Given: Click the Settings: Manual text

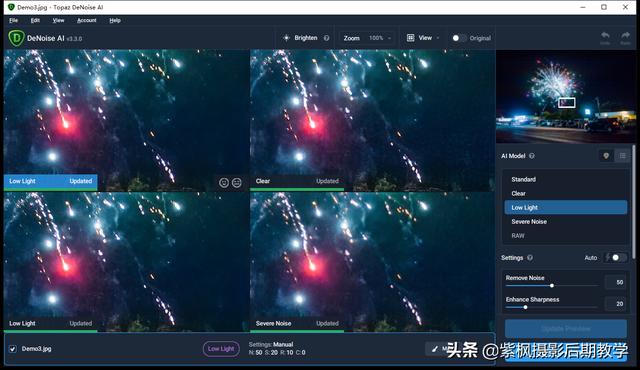Looking at the screenshot, I should point(271,344).
